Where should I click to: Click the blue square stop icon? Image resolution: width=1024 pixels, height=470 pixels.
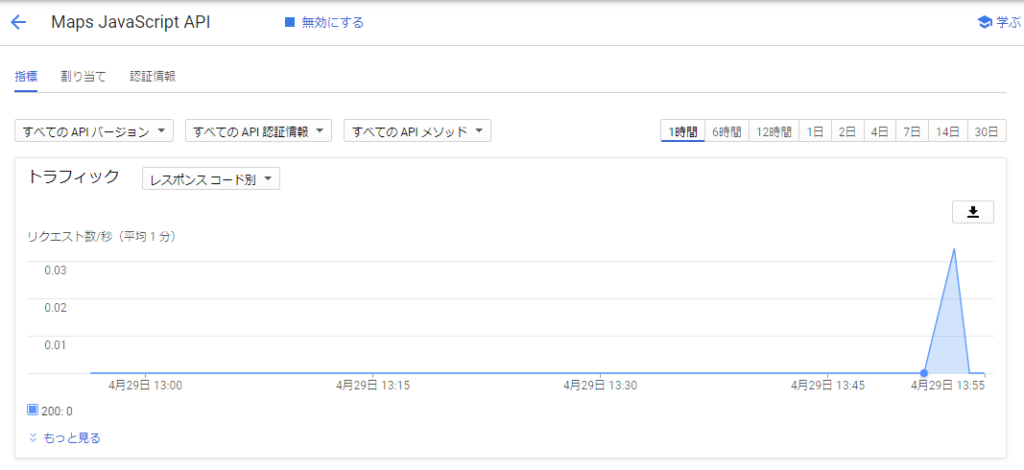(290, 22)
